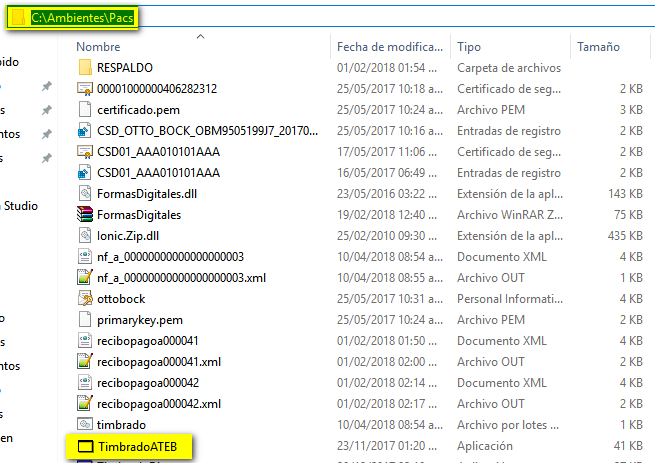
Task: Click the 23/05/2016 03:22 date cell
Action: [x=387, y=194]
